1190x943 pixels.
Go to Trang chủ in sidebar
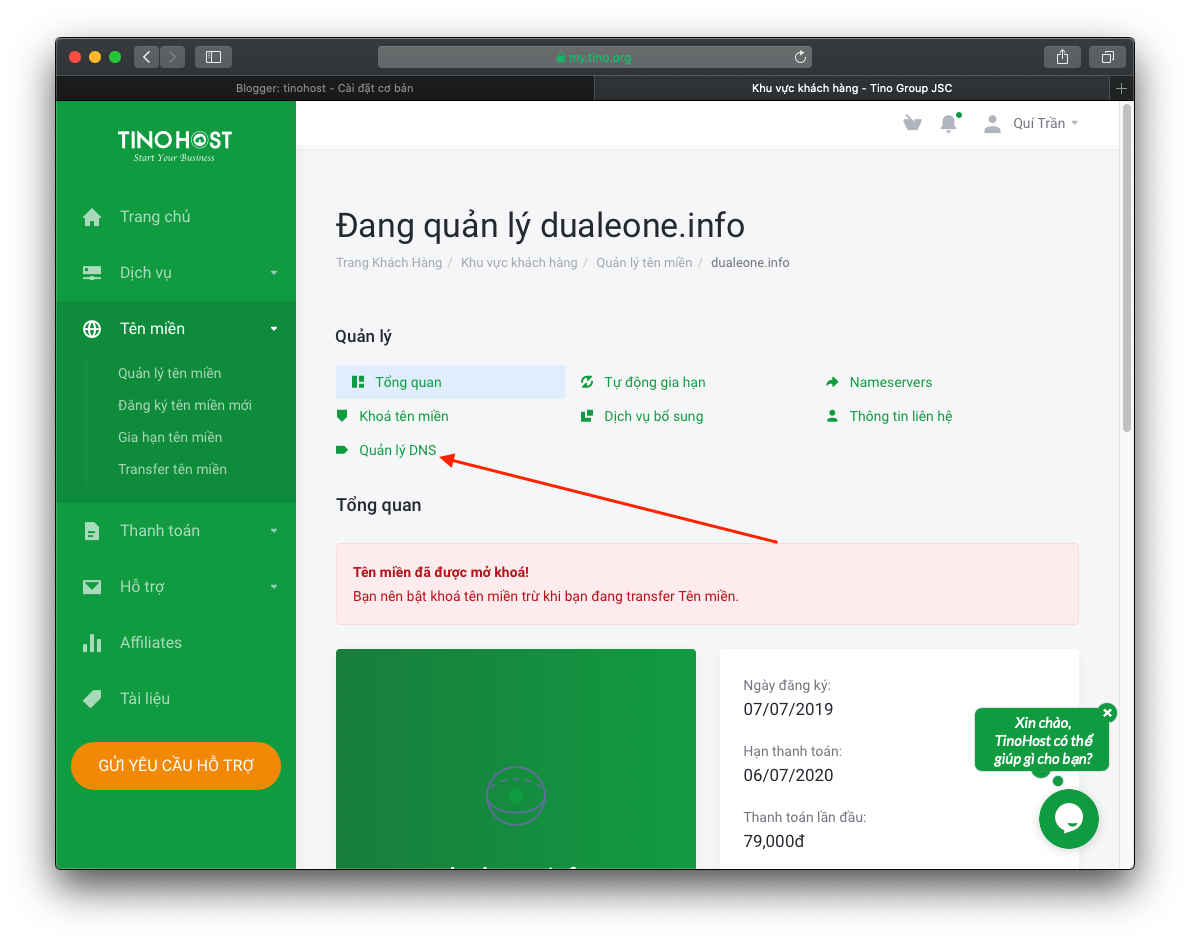coord(155,217)
